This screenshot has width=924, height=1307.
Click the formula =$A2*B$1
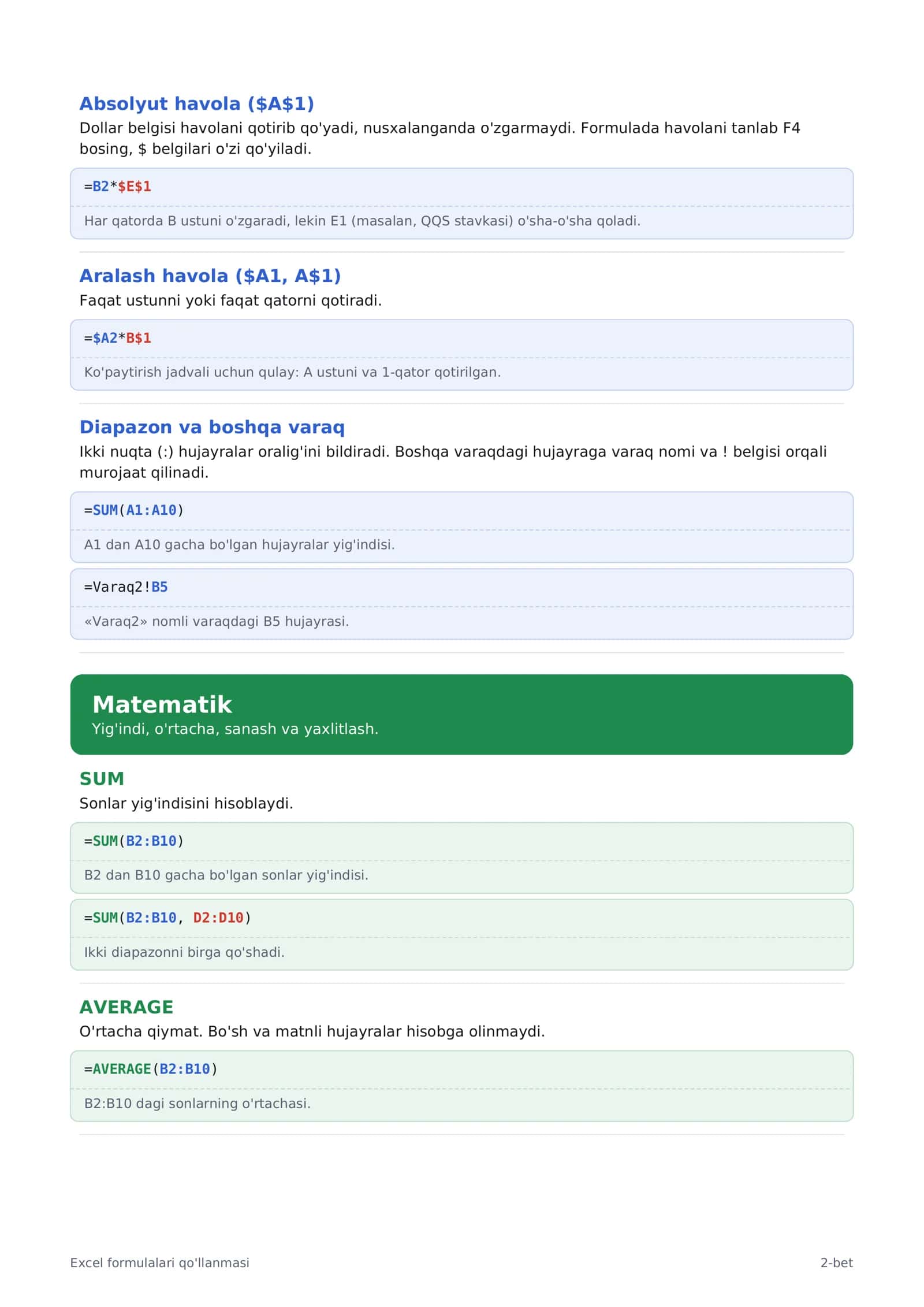pyautogui.click(x=118, y=338)
